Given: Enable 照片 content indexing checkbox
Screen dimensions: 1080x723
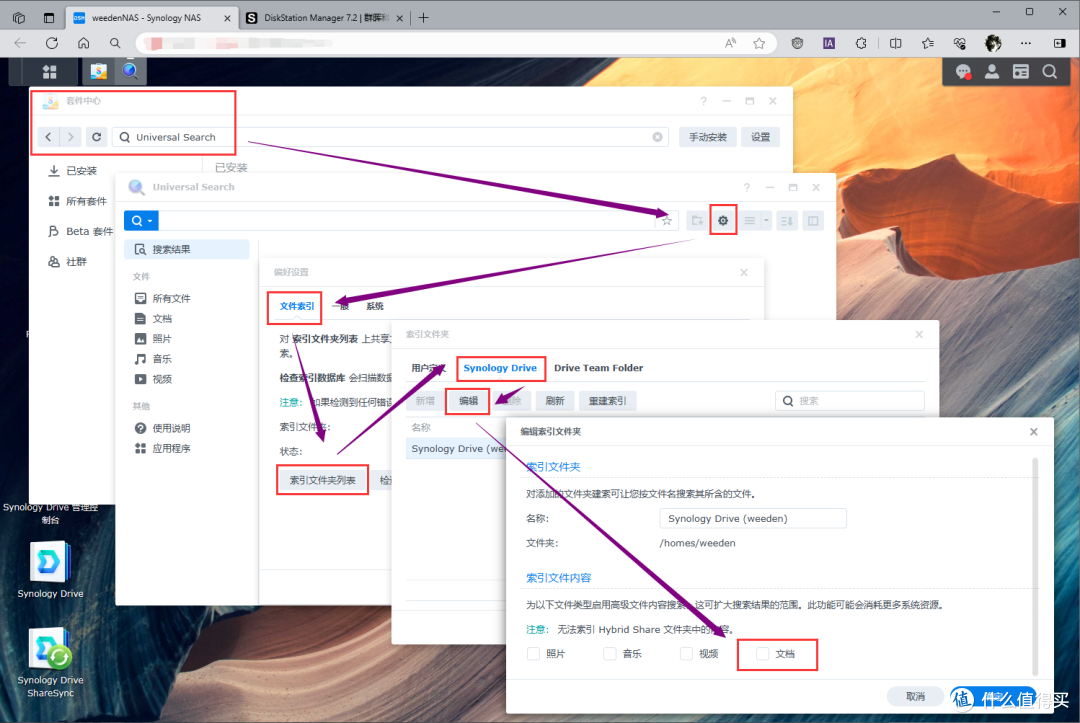Looking at the screenshot, I should click(533, 653).
